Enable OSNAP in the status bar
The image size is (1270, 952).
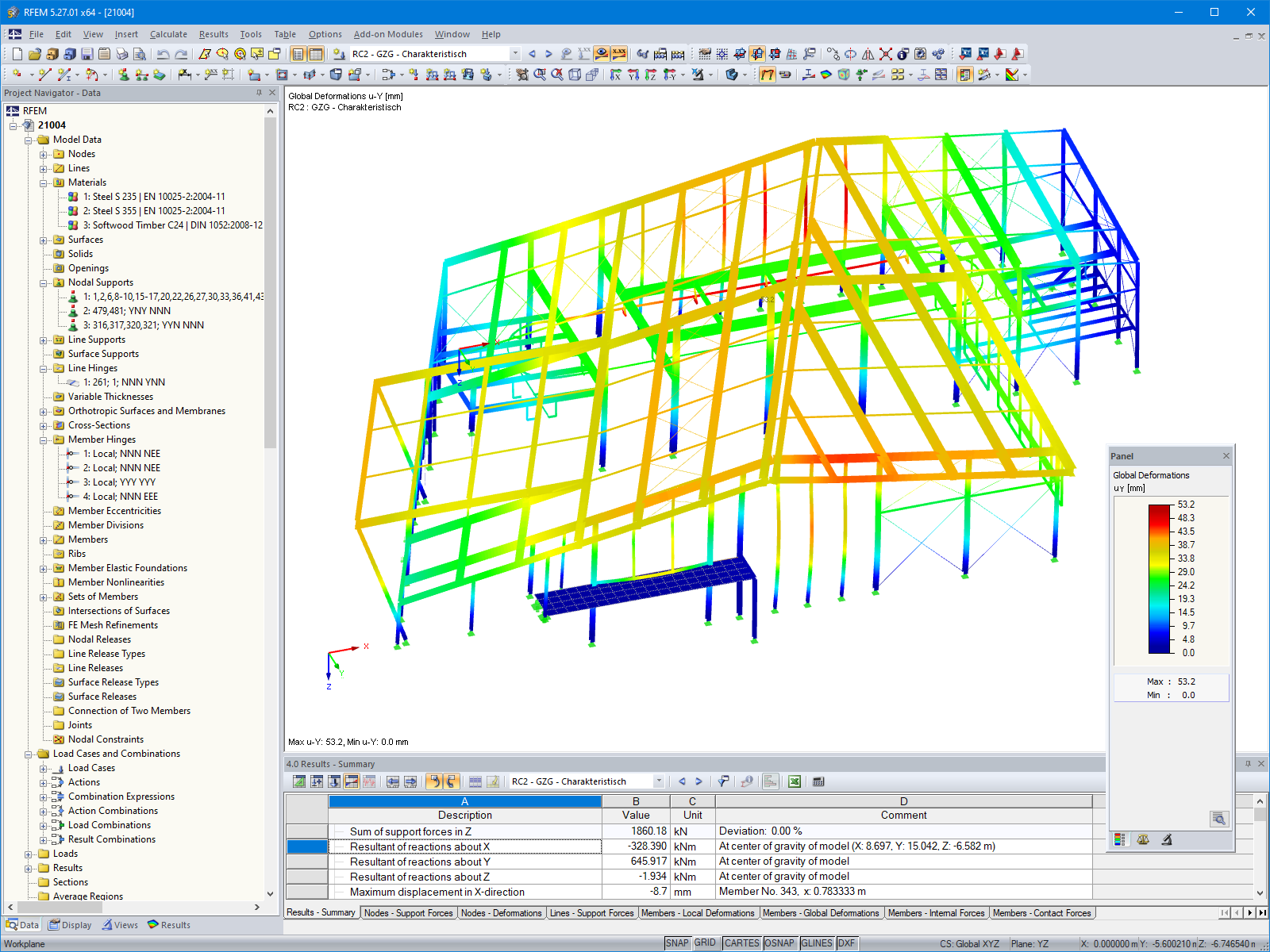pos(780,943)
